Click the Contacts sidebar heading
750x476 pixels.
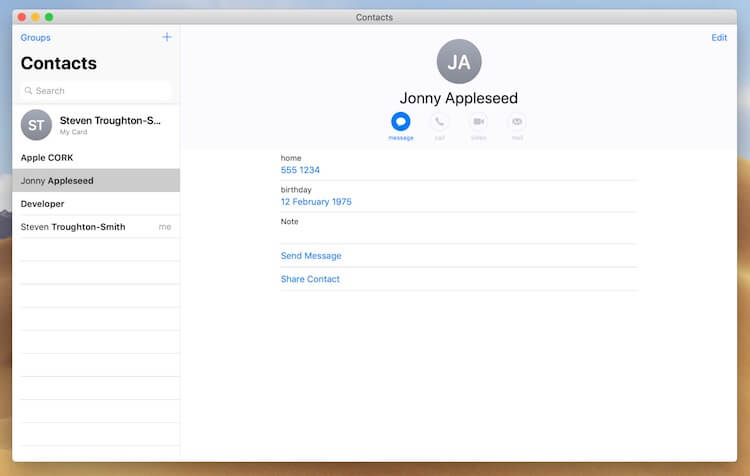(x=59, y=63)
